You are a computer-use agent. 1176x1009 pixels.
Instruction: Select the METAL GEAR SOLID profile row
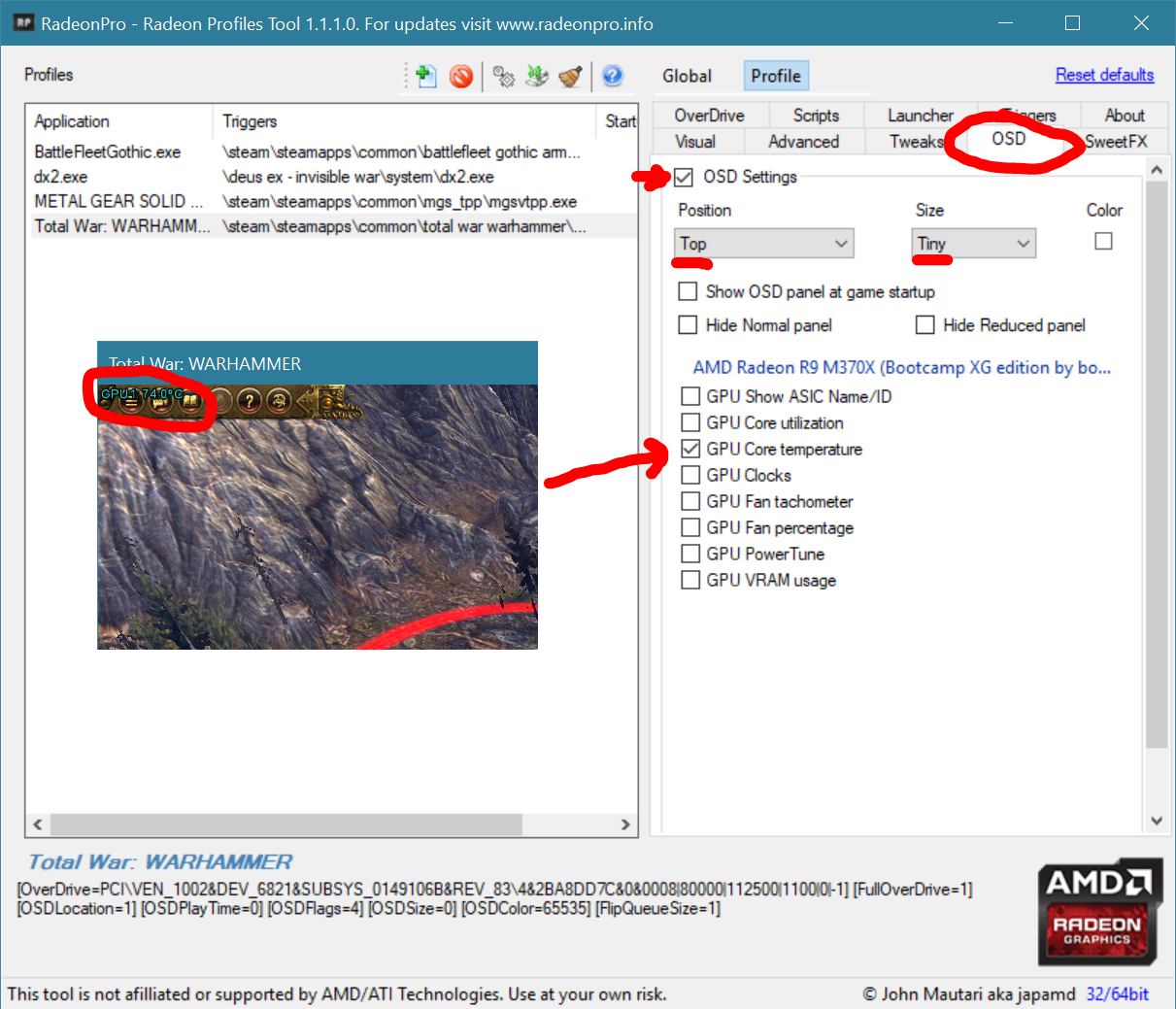click(333, 201)
